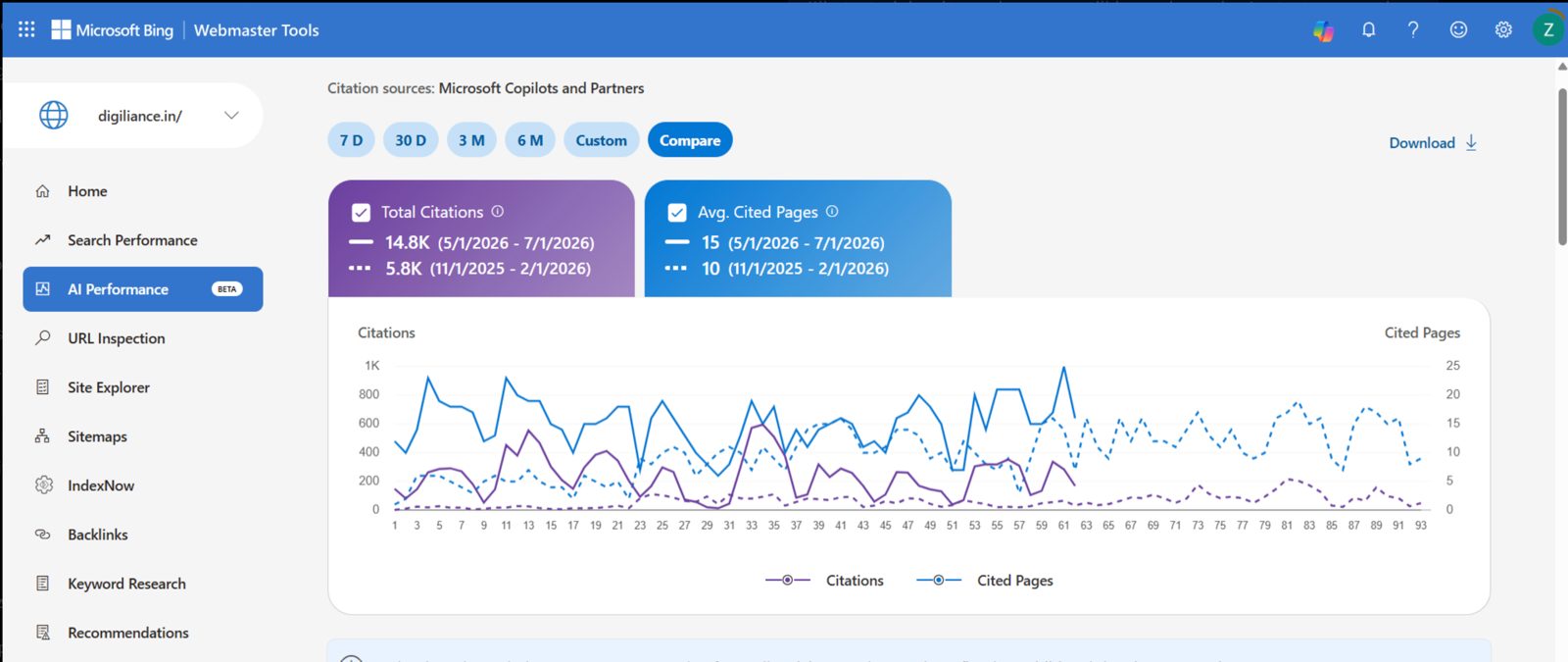Click the globe icon beside digiliance.in
Screen dimensions: 1568x662
coord(54,115)
